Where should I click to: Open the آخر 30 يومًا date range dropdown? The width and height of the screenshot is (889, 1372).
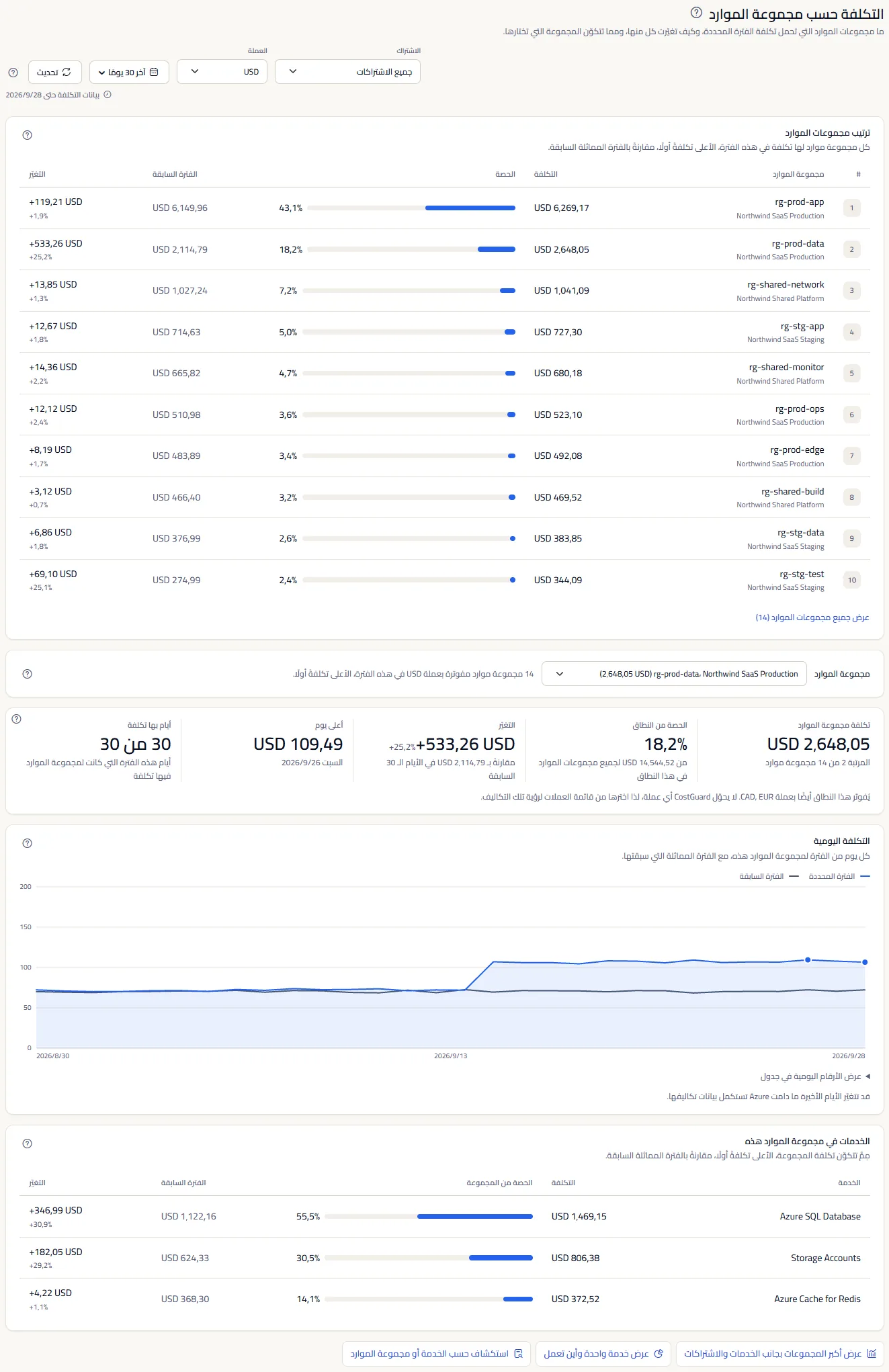(x=129, y=72)
